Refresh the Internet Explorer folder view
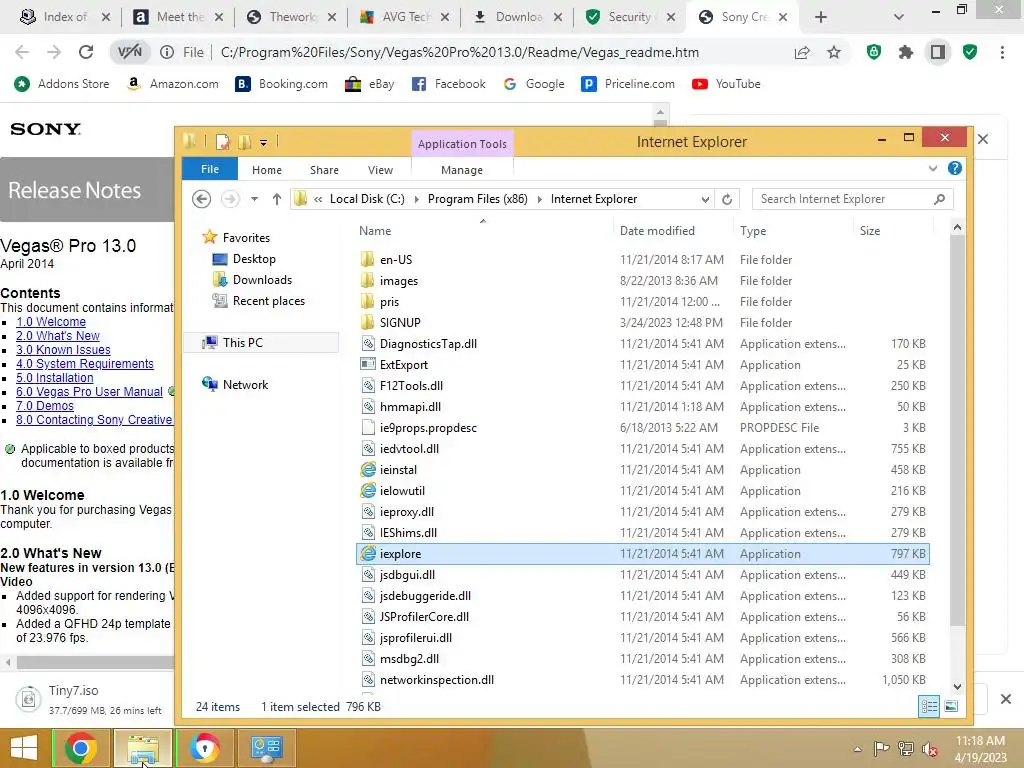Screen dimensions: 1024x768 [x=727, y=199]
